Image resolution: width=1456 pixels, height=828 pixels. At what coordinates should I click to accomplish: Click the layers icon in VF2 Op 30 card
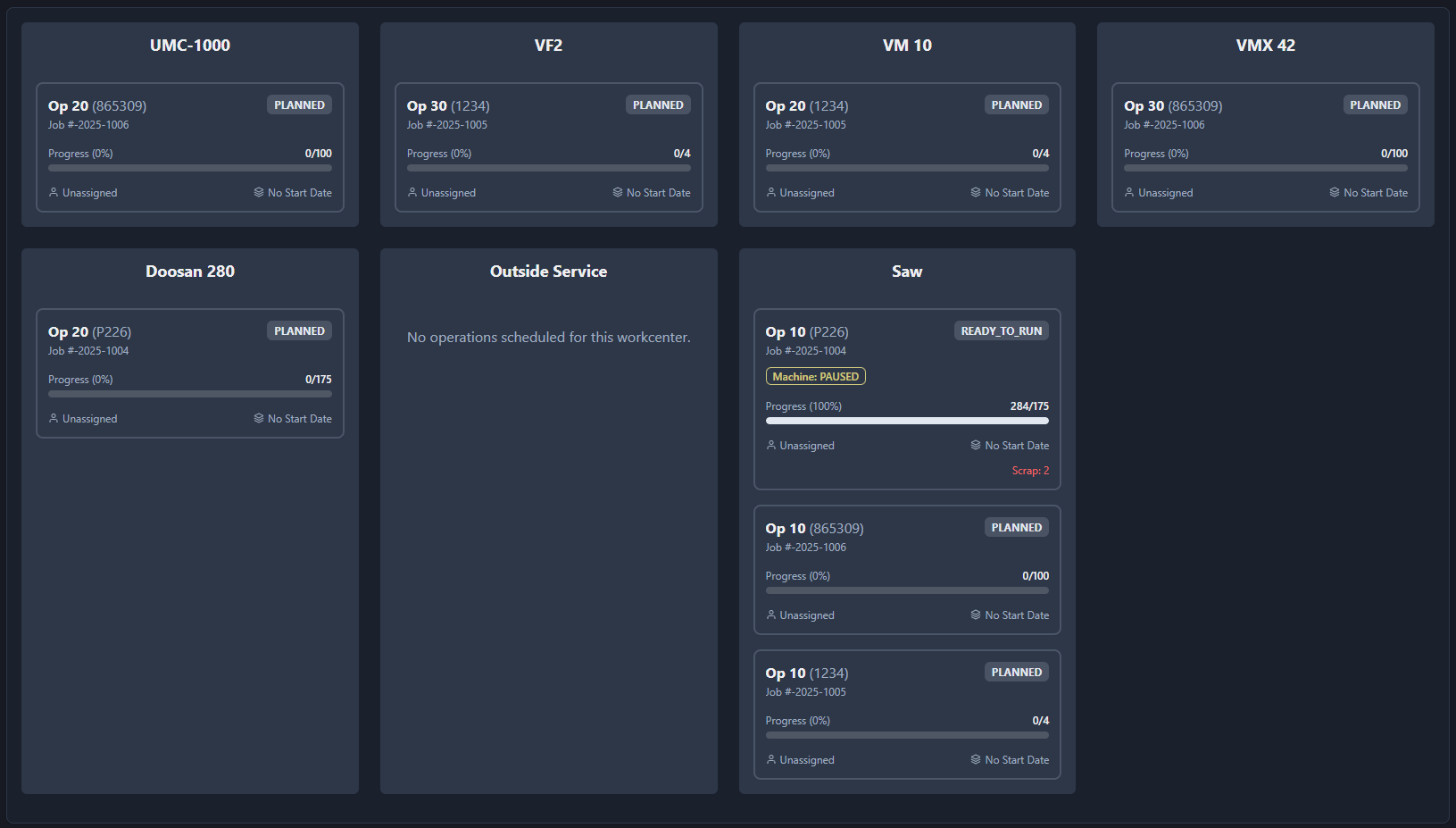coord(617,192)
